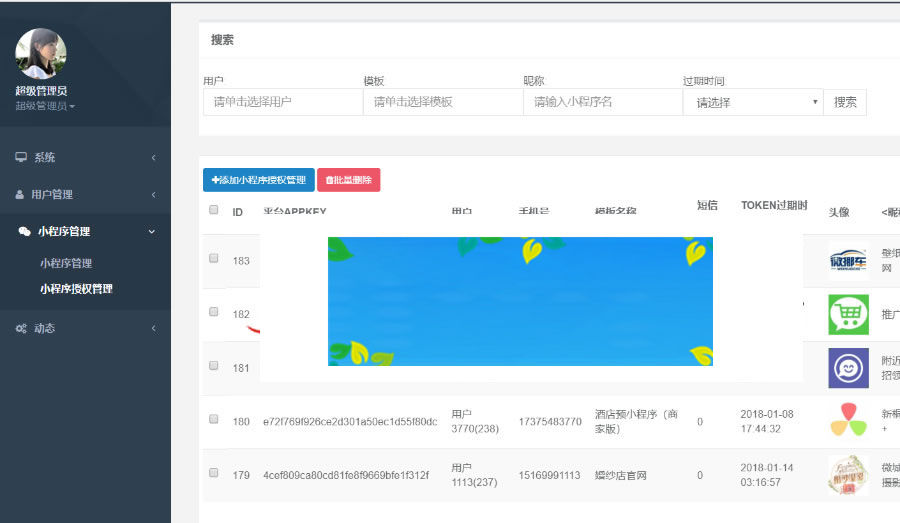Click the 搜索 search button
Screen dimensions: 900x523
coord(845,102)
